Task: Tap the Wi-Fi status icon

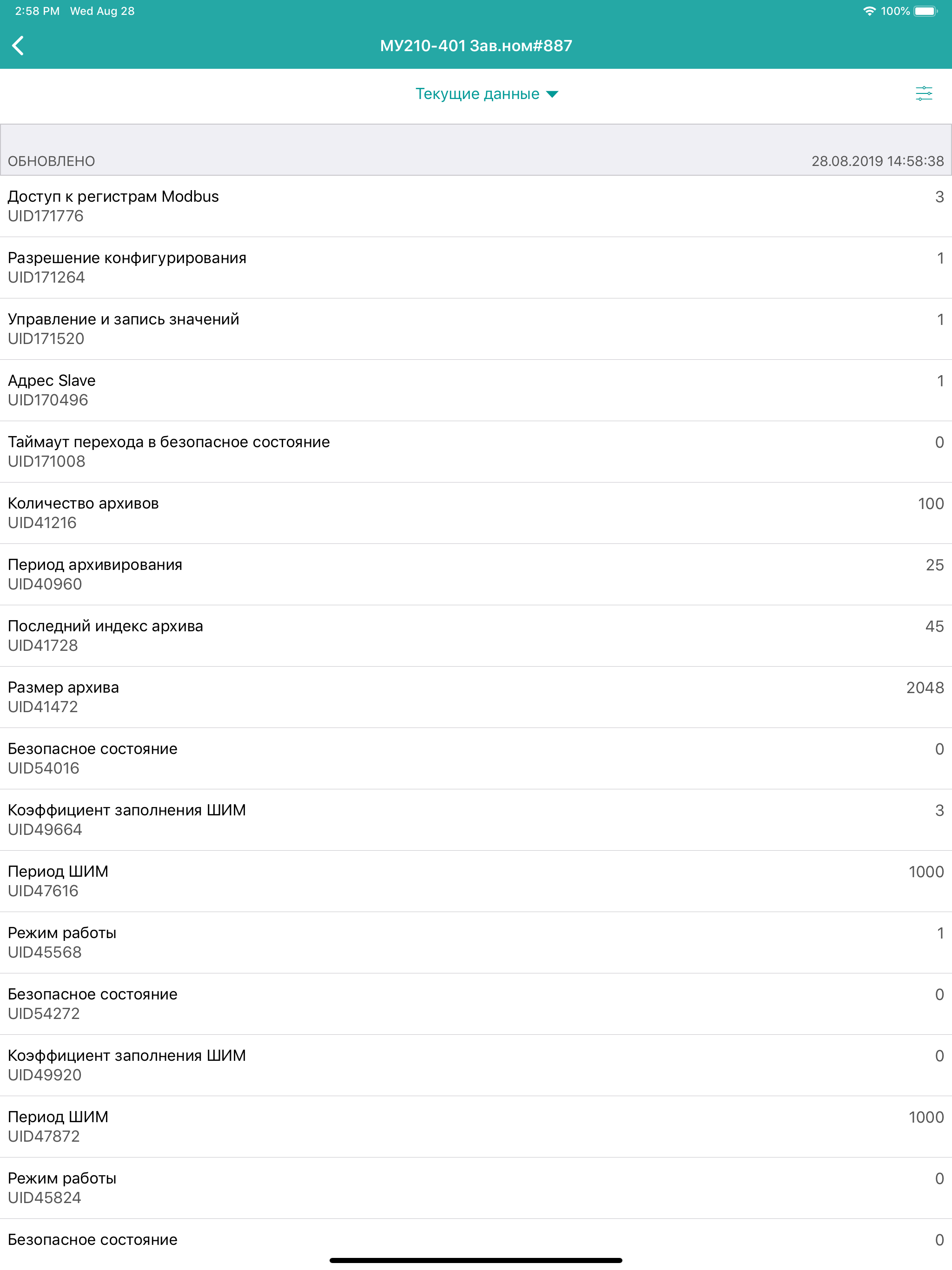Action: [x=869, y=11]
